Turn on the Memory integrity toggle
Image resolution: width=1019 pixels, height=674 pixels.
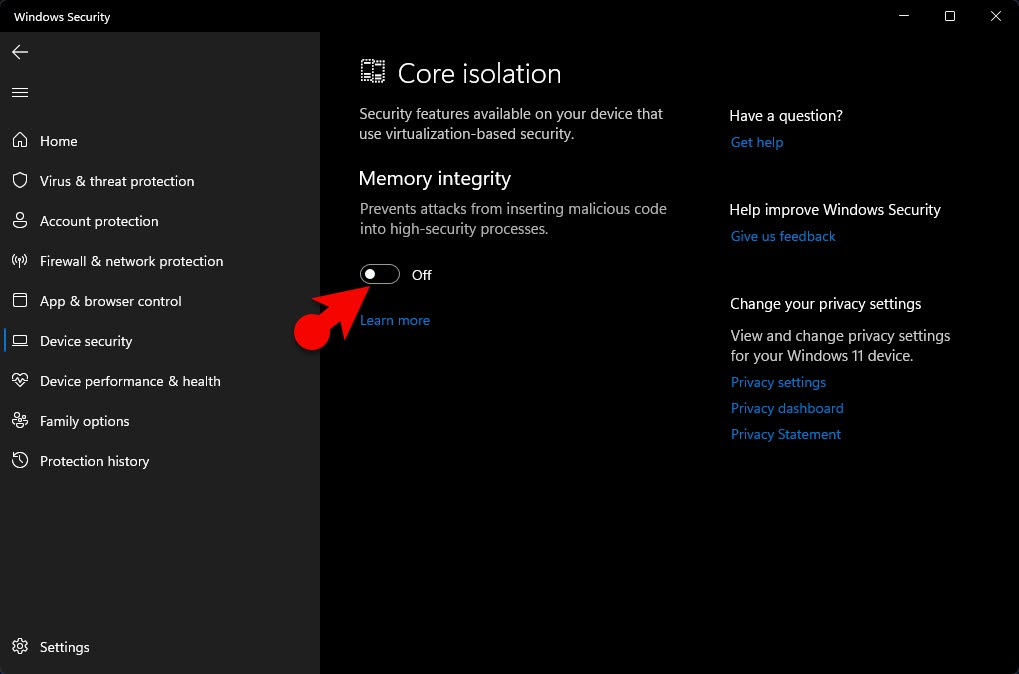[x=380, y=274]
